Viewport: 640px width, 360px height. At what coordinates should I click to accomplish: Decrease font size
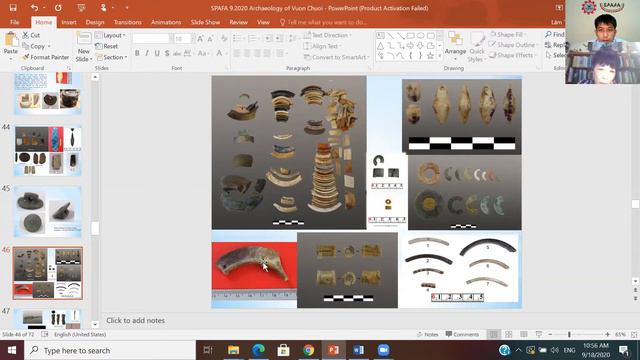coord(210,39)
